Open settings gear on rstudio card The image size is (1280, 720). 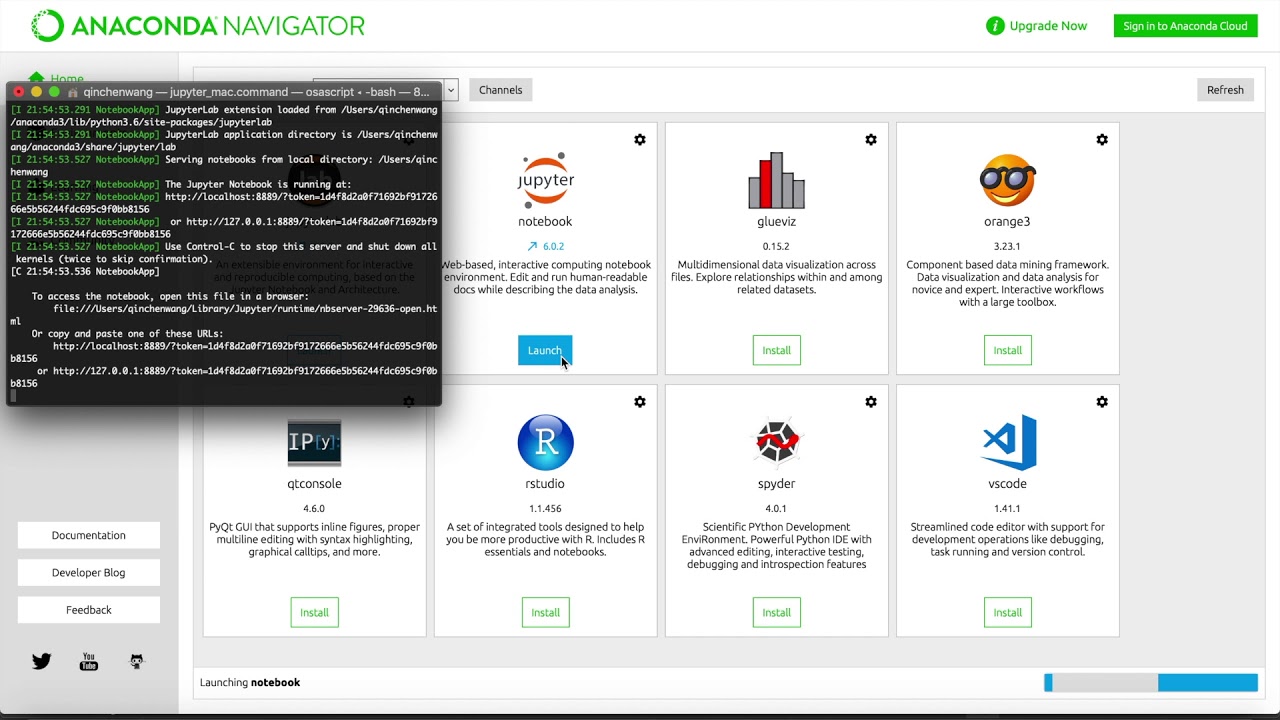pyautogui.click(x=640, y=402)
